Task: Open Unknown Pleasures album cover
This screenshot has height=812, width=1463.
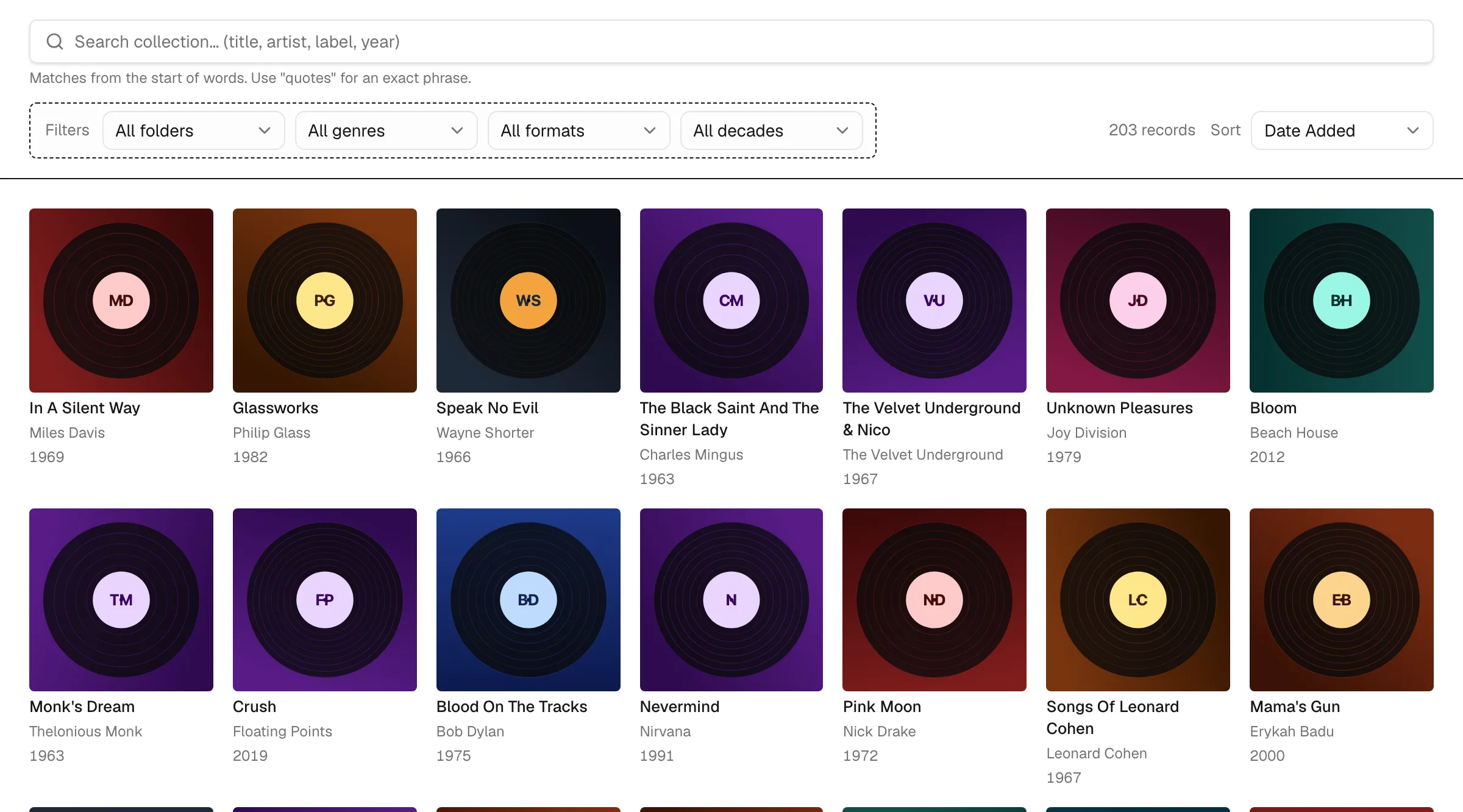Action: coord(1138,301)
